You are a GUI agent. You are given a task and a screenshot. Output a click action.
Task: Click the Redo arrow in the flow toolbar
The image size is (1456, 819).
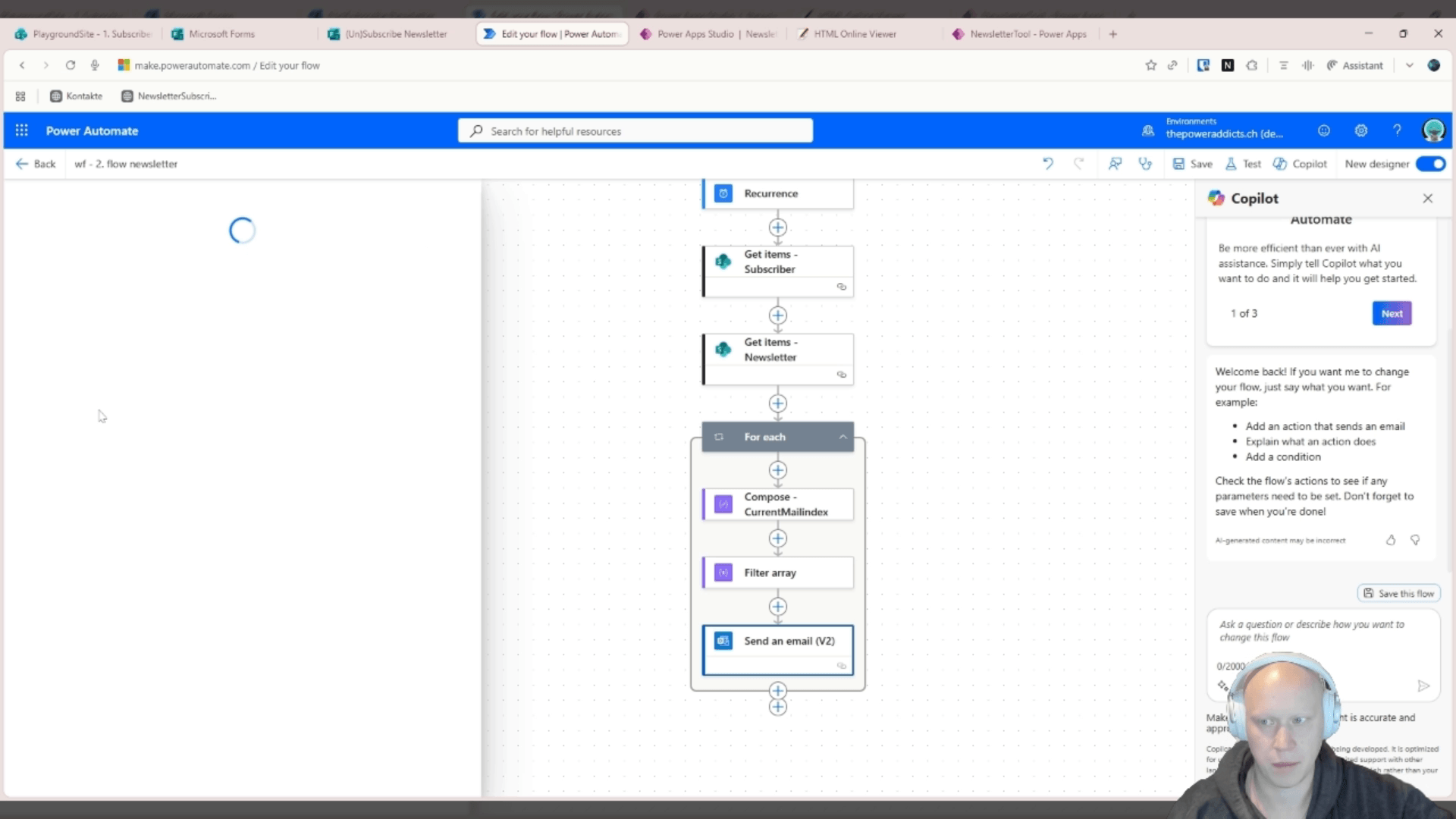(x=1079, y=164)
